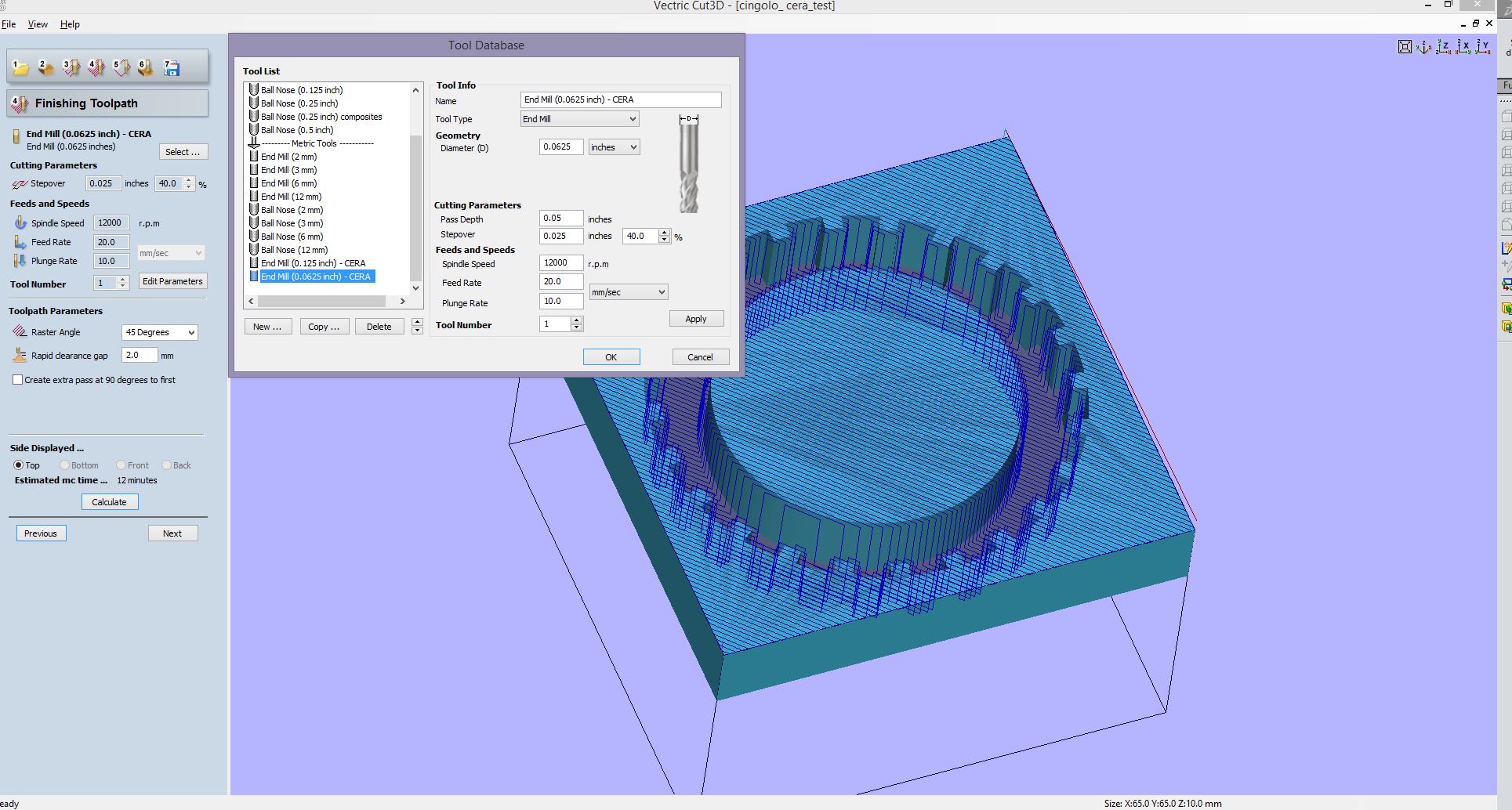Click the Raster Angle icon
This screenshot has height=810, width=1512.
click(x=20, y=332)
